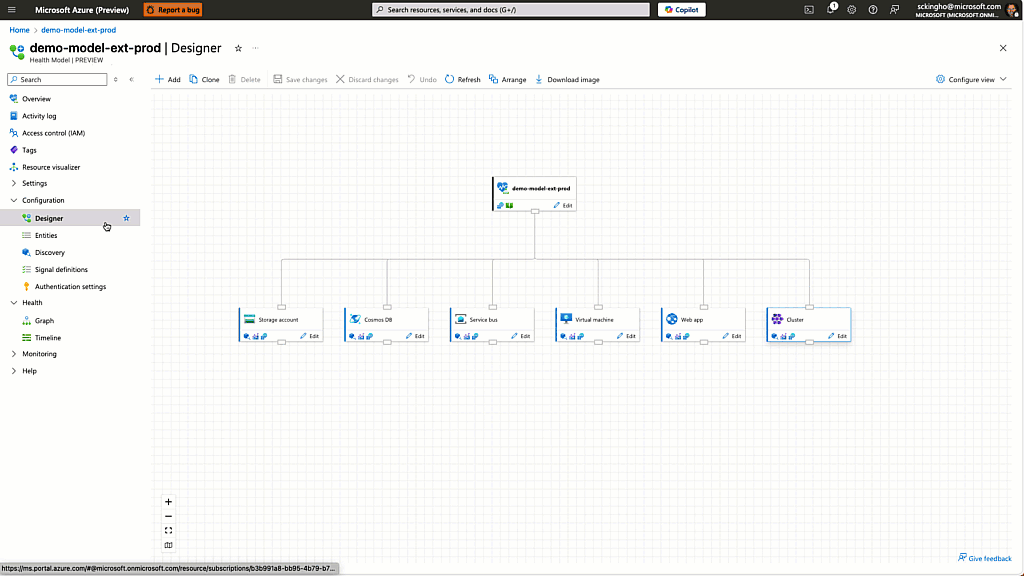The image size is (1024, 576).
Task: Download image of the model
Action: [x=567, y=80]
